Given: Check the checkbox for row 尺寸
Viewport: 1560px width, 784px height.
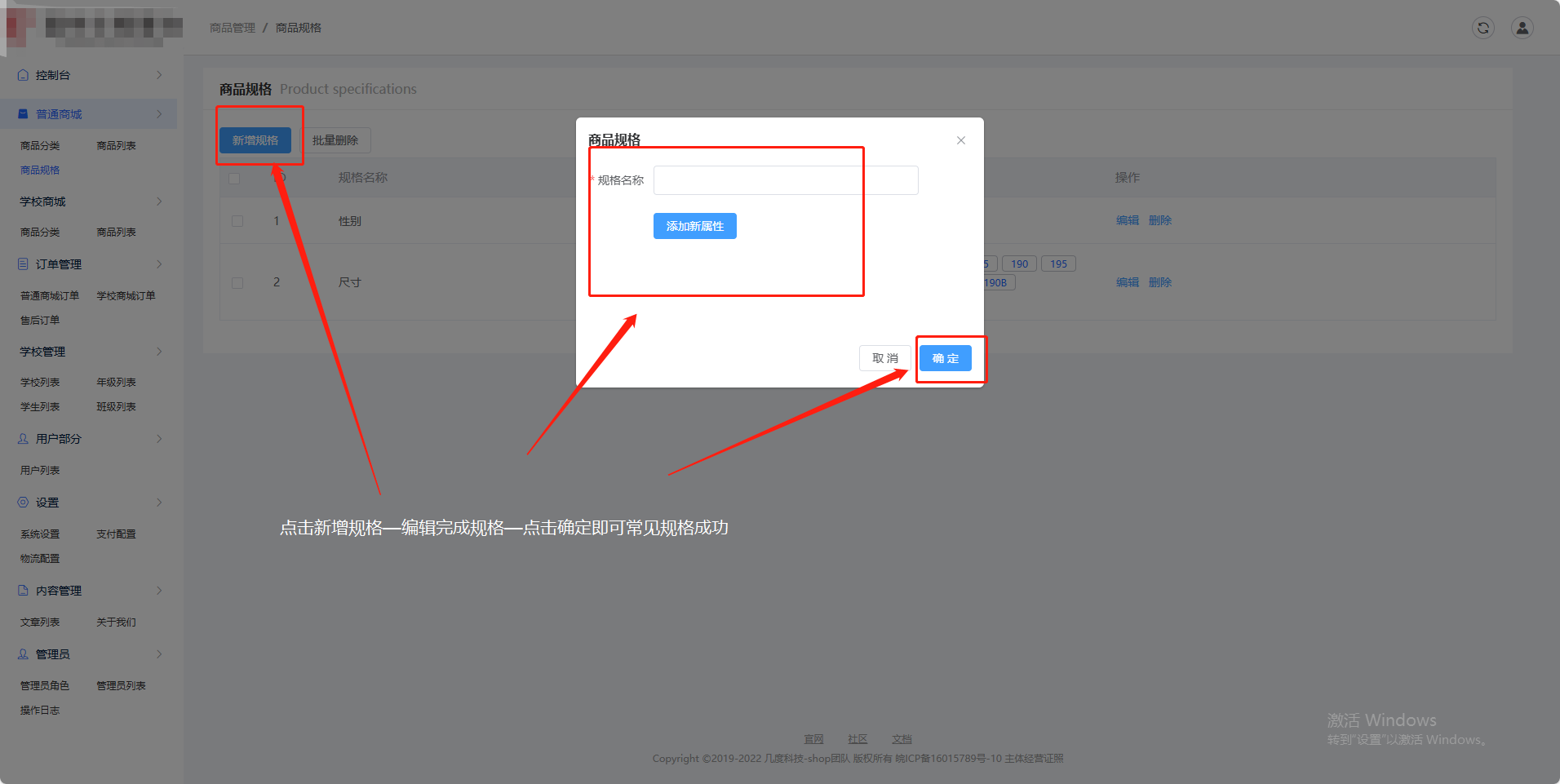Looking at the screenshot, I should coord(237,282).
